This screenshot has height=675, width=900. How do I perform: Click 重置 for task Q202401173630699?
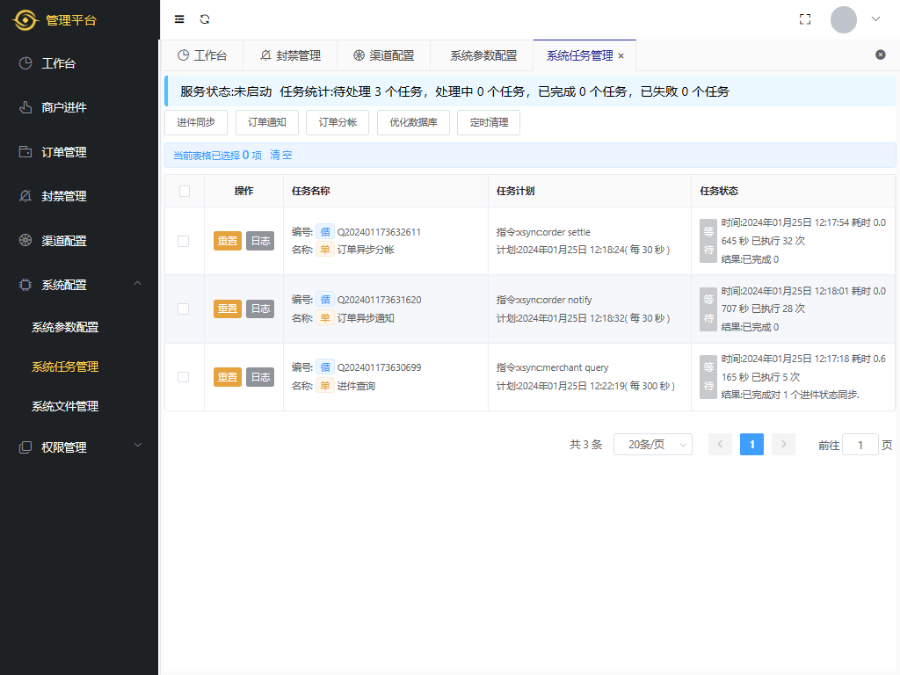click(227, 377)
